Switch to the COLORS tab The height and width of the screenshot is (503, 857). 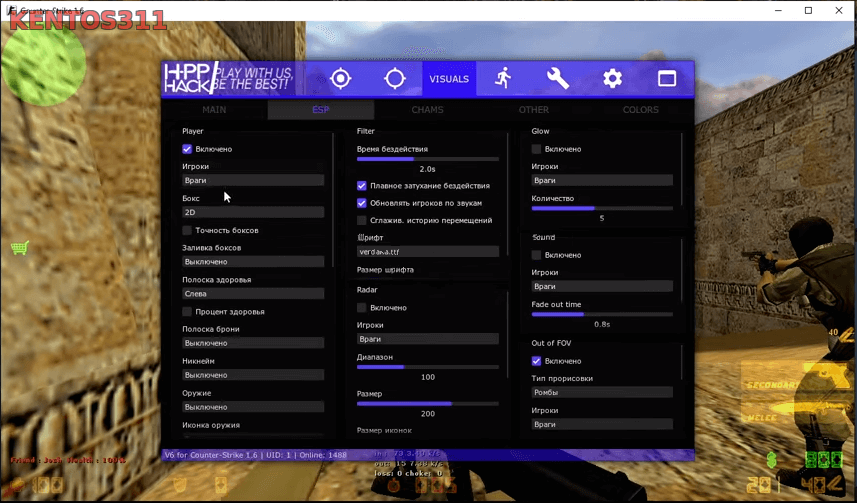(640, 110)
